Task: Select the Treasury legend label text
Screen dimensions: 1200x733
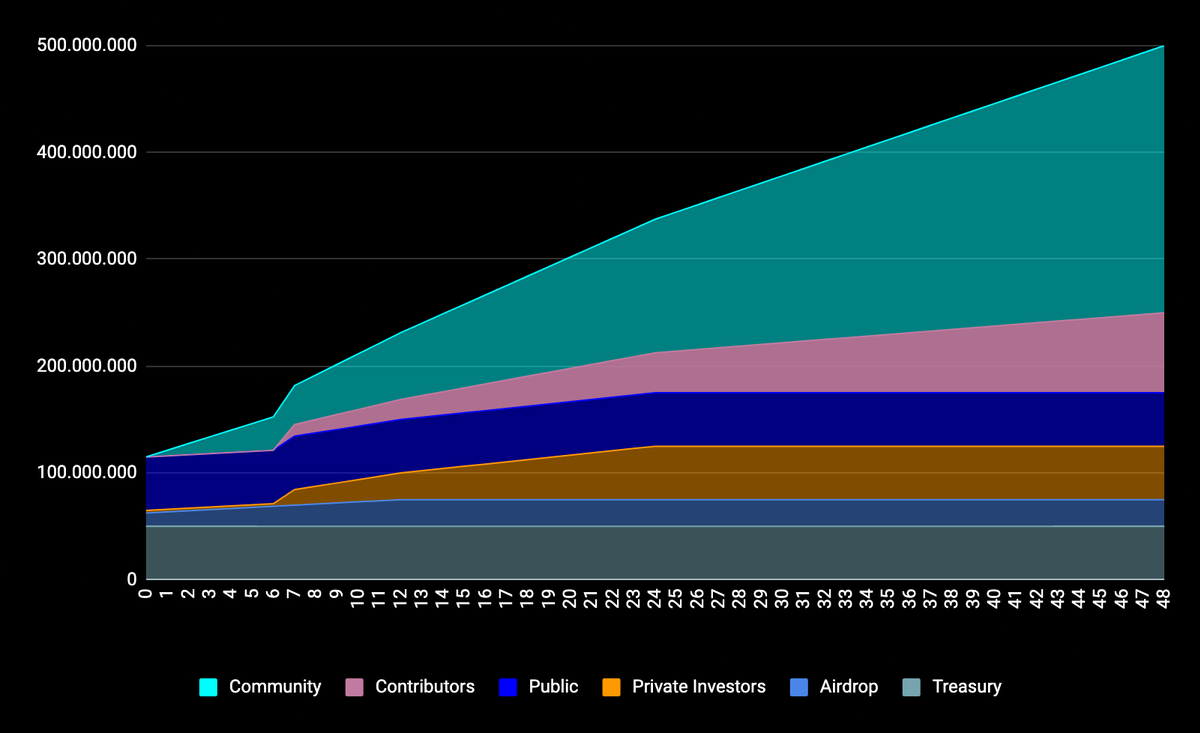Action: (x=966, y=687)
